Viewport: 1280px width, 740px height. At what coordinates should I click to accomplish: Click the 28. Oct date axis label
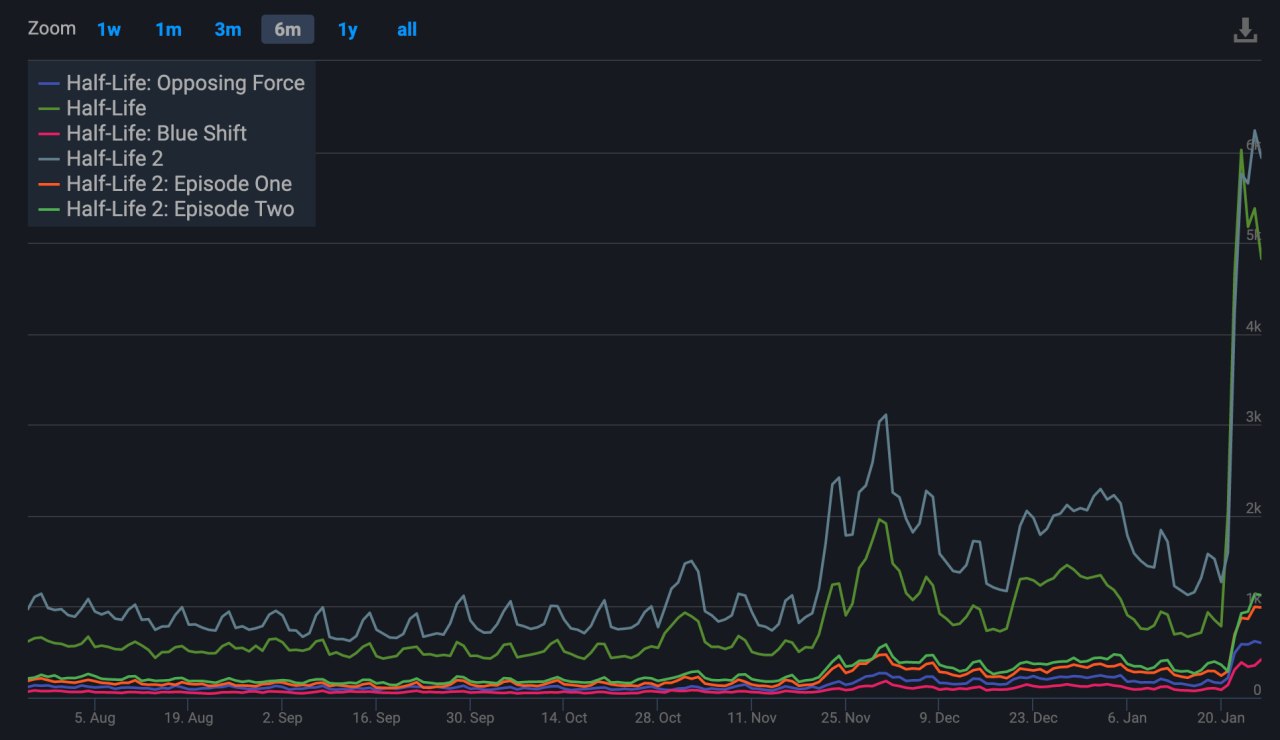coord(658,718)
